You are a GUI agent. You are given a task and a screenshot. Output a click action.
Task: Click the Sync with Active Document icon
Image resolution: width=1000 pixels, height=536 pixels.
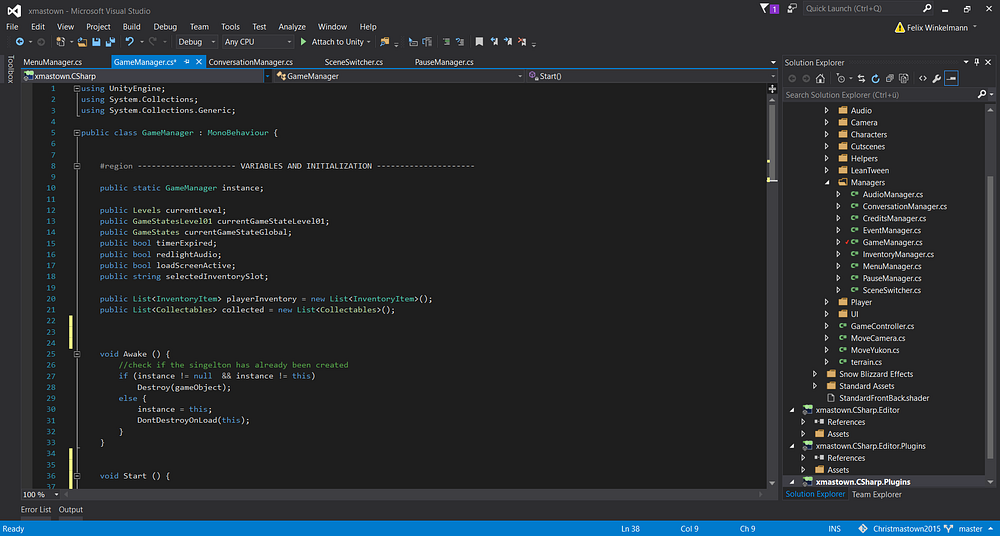861,78
